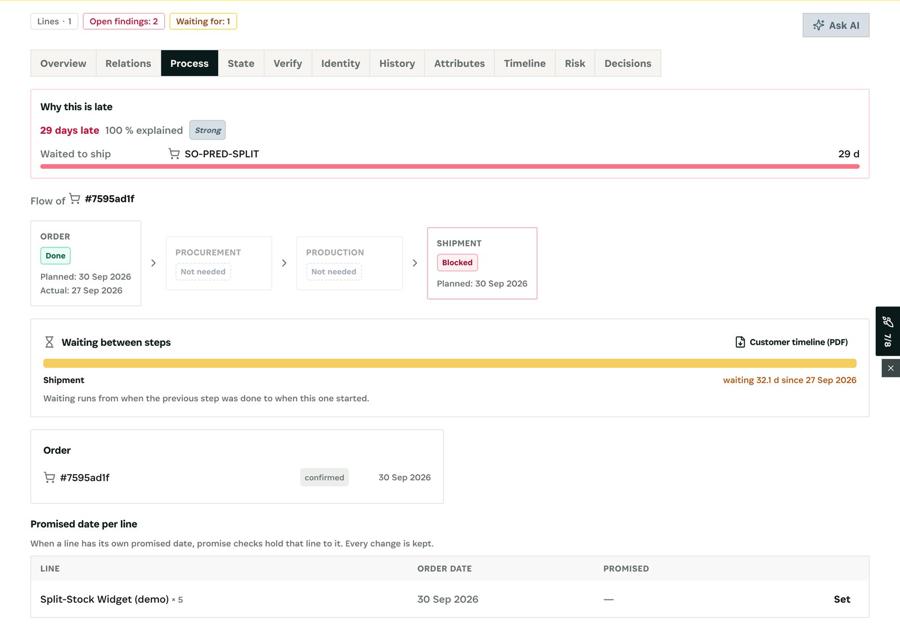
Task: Click the cart icon in the Order card
Action: 49,477
